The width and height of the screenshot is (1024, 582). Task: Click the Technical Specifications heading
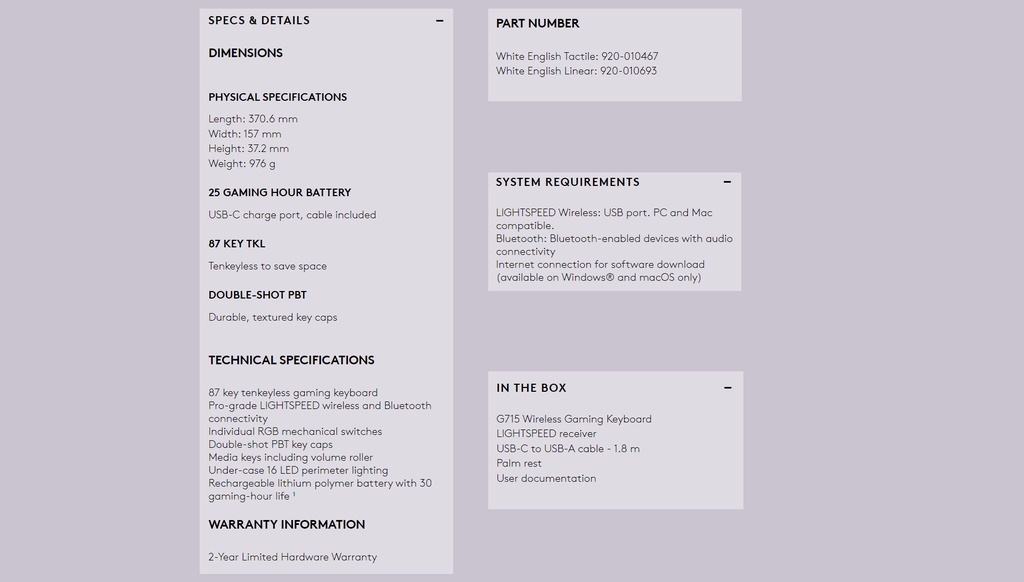(x=291, y=360)
